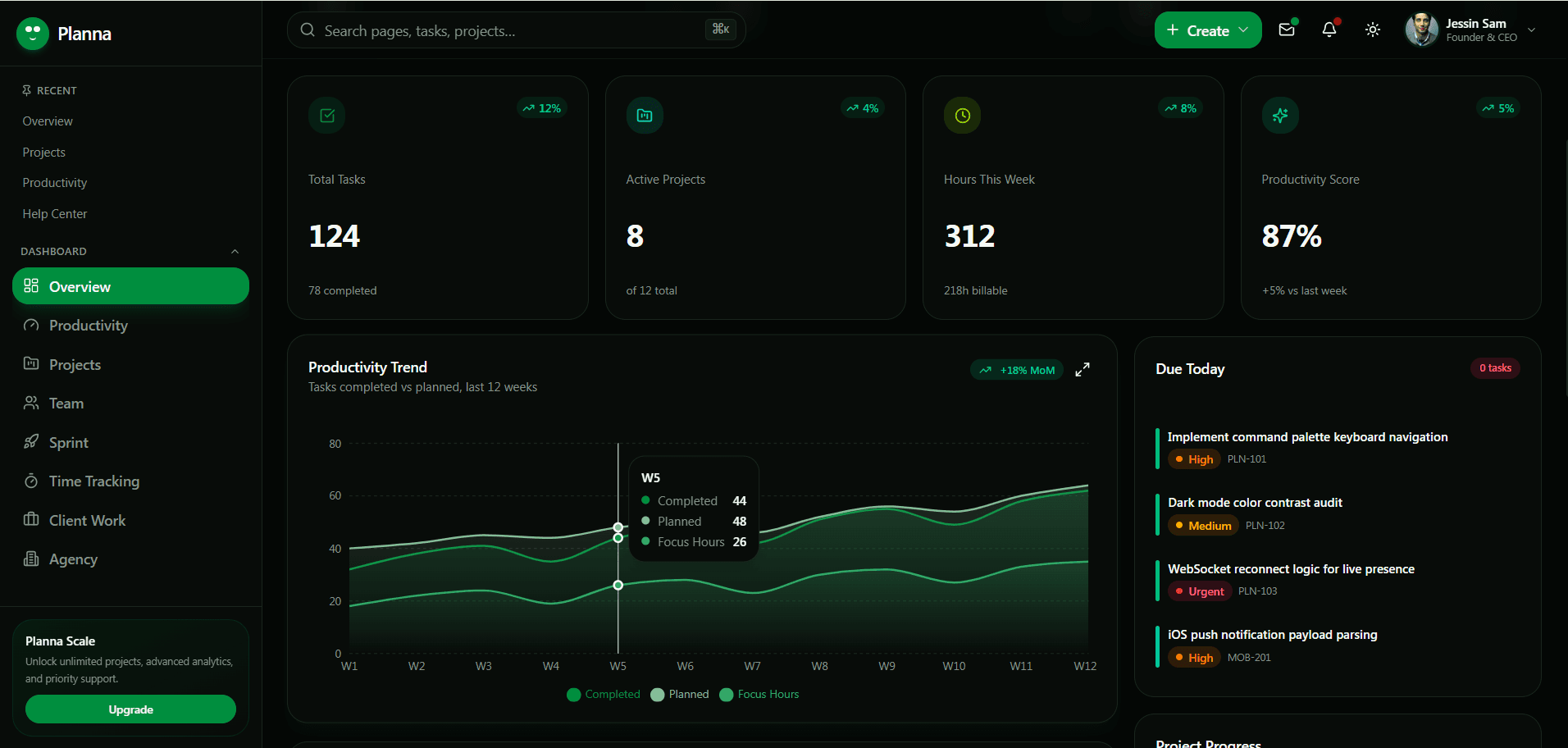
Task: Click the Active Projects folder icon
Action: (x=645, y=116)
